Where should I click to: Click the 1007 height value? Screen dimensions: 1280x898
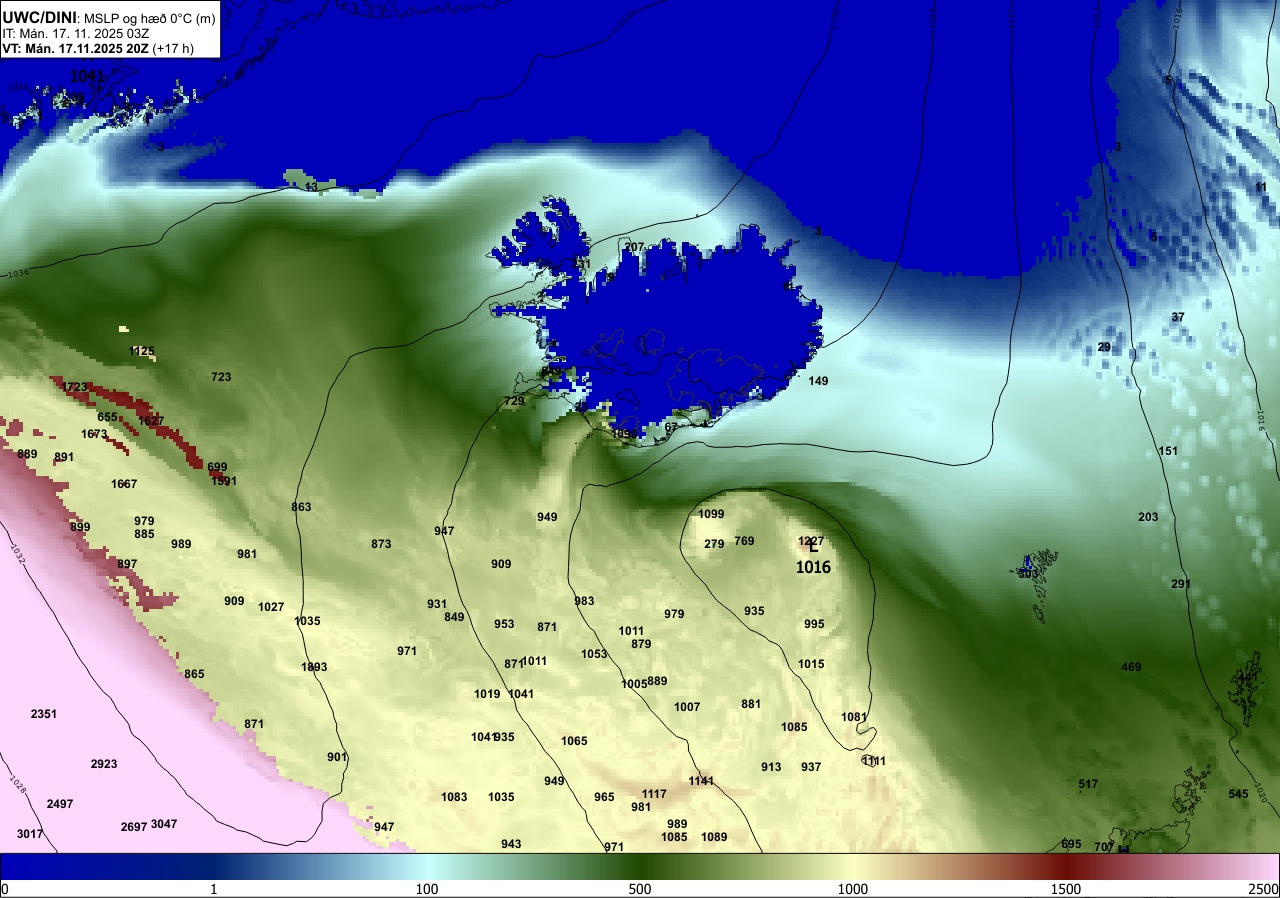(x=687, y=707)
